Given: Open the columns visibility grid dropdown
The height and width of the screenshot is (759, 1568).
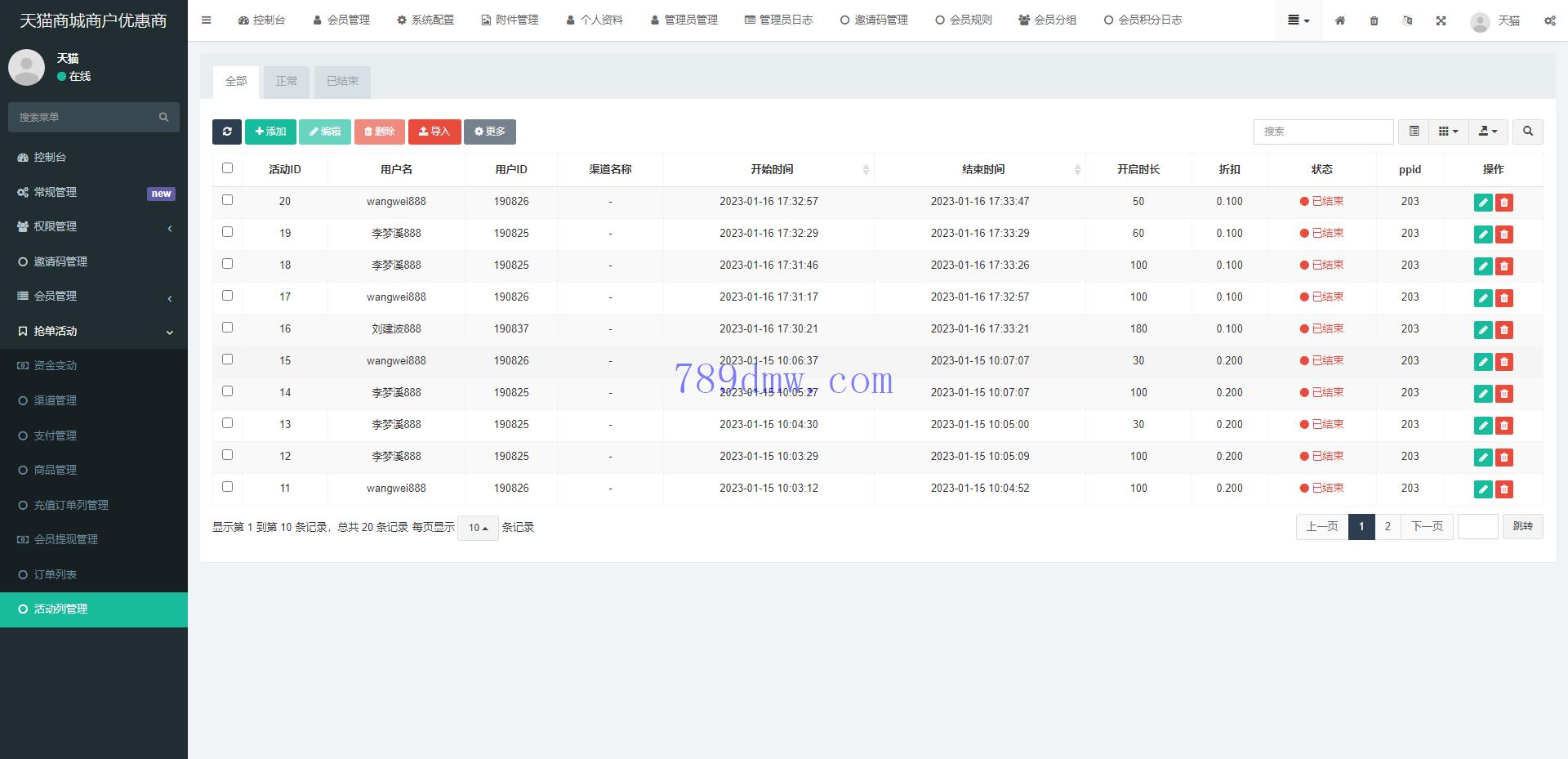Looking at the screenshot, I should click(x=1447, y=132).
